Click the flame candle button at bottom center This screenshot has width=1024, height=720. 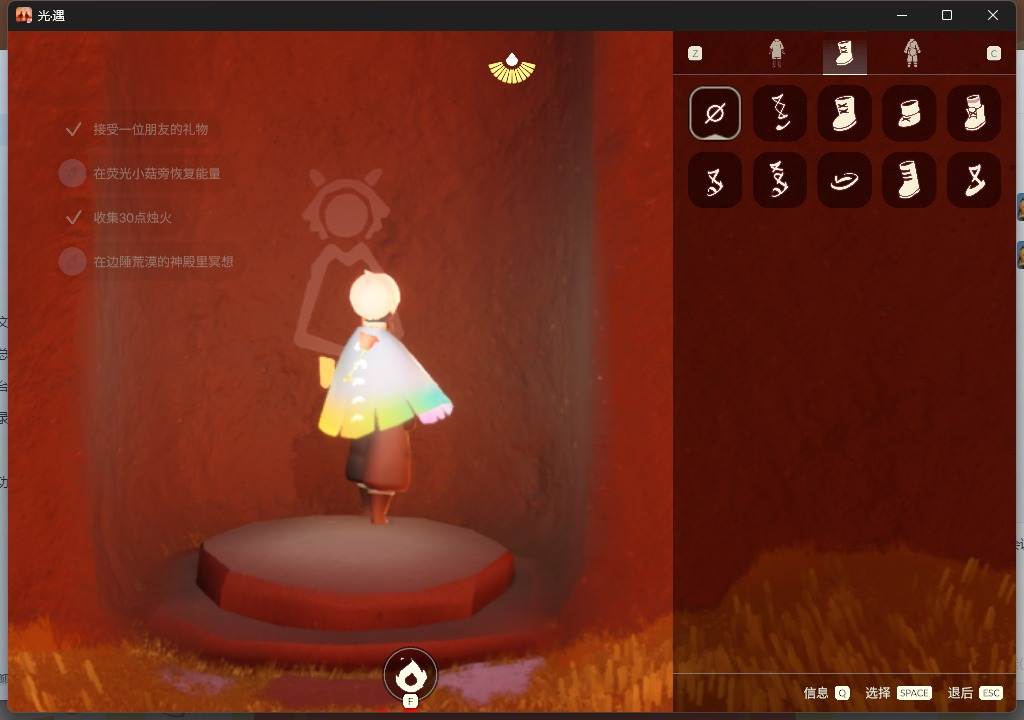(x=410, y=675)
